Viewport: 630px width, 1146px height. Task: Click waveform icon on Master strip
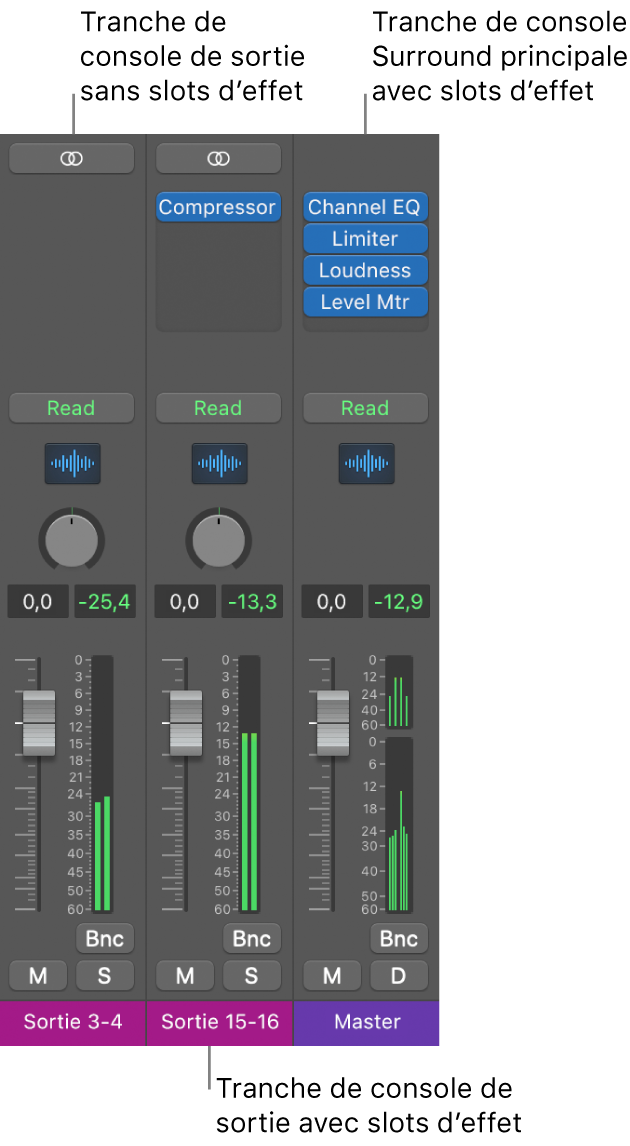[365, 464]
